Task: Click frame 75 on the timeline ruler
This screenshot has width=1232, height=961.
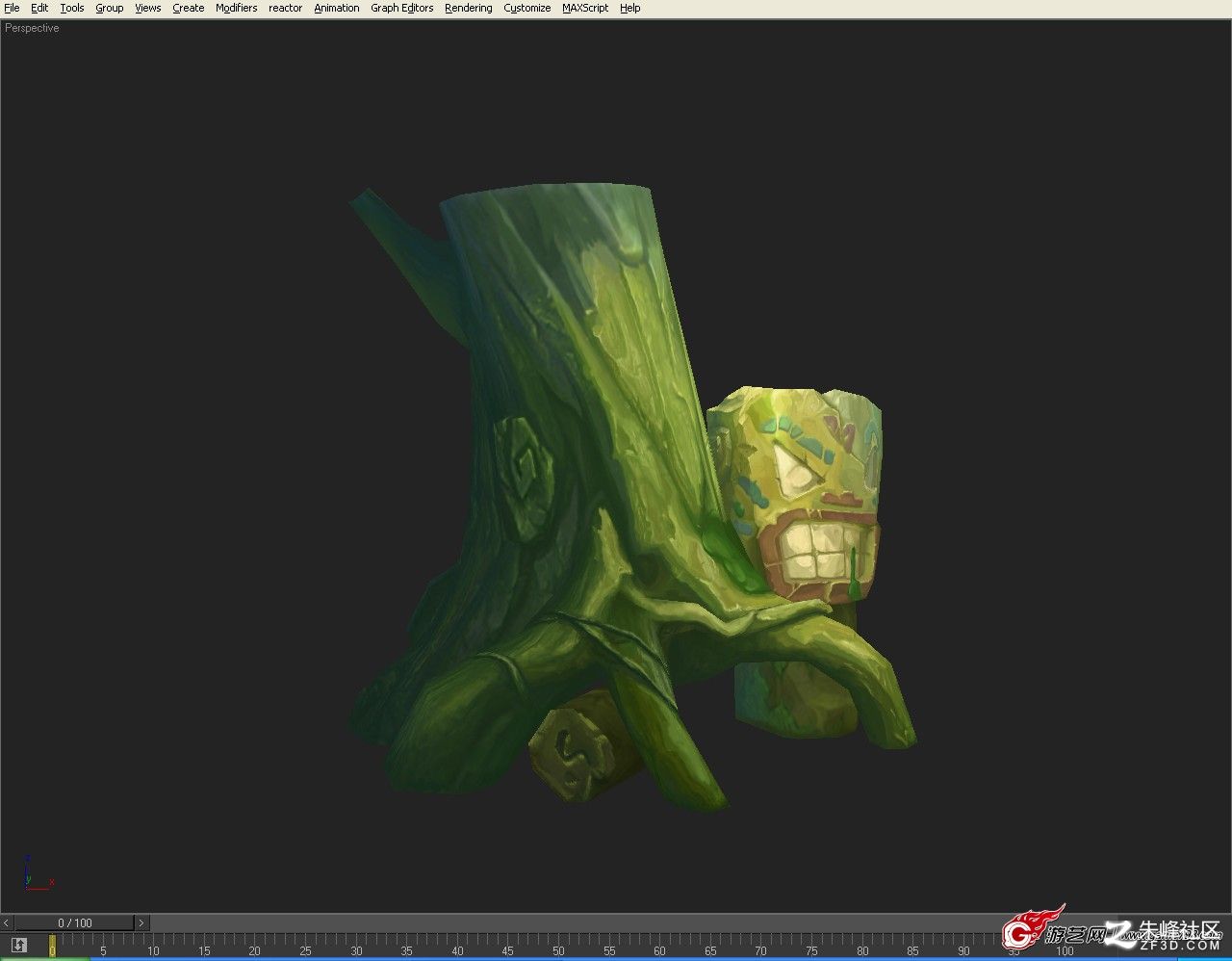Action: point(811,948)
